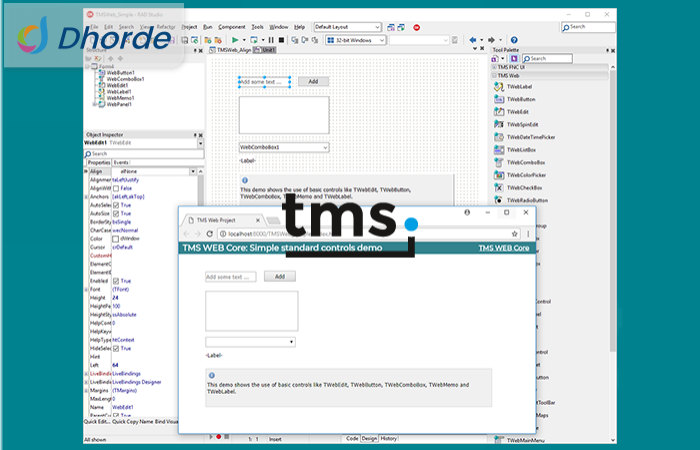Click the Color clWindow white swatch
The width and height of the screenshot is (700, 450).
coord(116,239)
